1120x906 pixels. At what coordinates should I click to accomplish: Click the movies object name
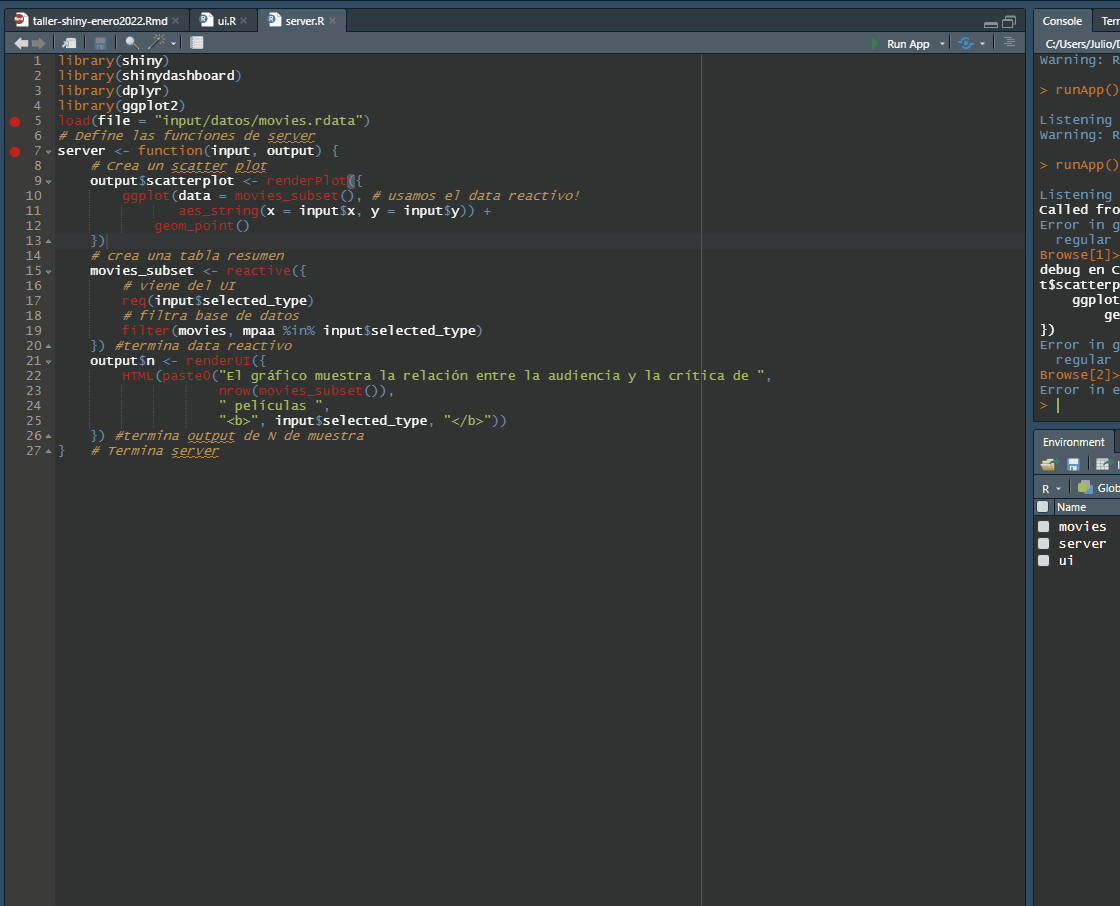(x=1082, y=527)
